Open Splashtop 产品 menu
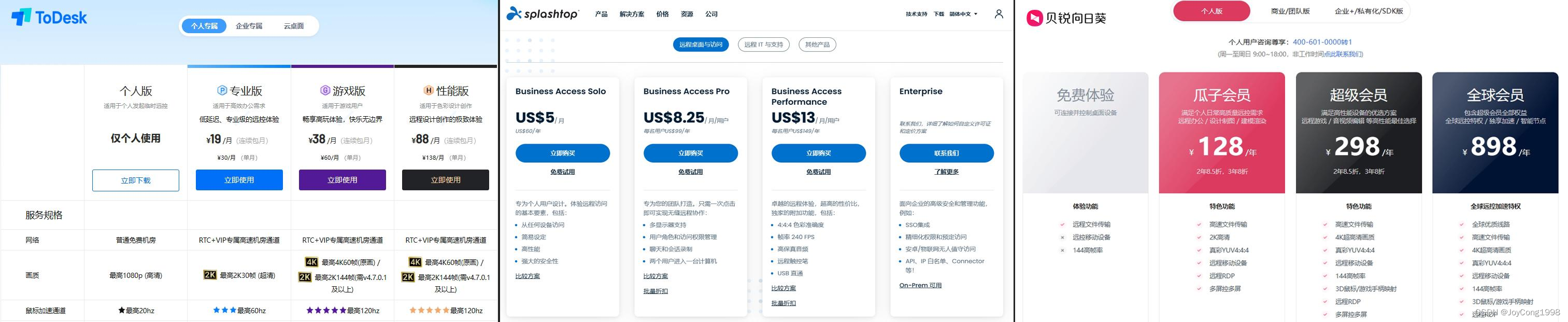This screenshot has width=1568, height=322. pyautogui.click(x=602, y=14)
